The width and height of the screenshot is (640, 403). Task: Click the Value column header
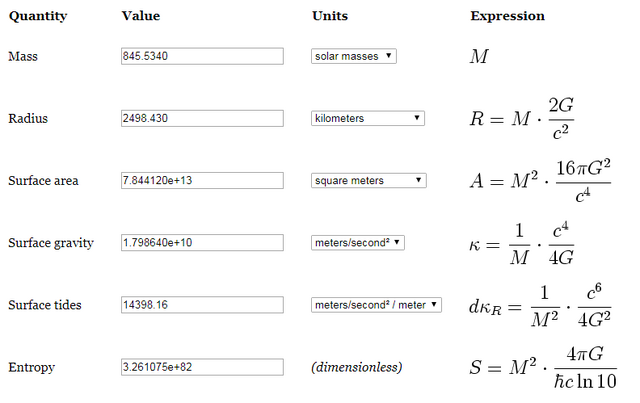coord(141,16)
